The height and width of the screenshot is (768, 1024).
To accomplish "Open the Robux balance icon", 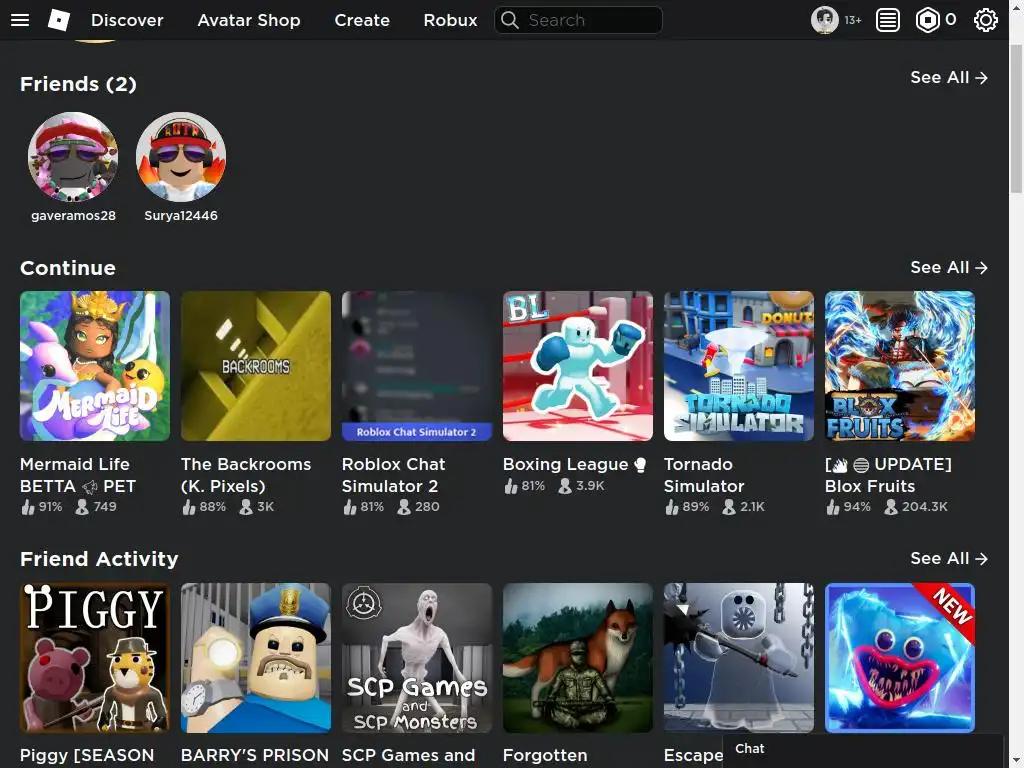I will 927,20.
